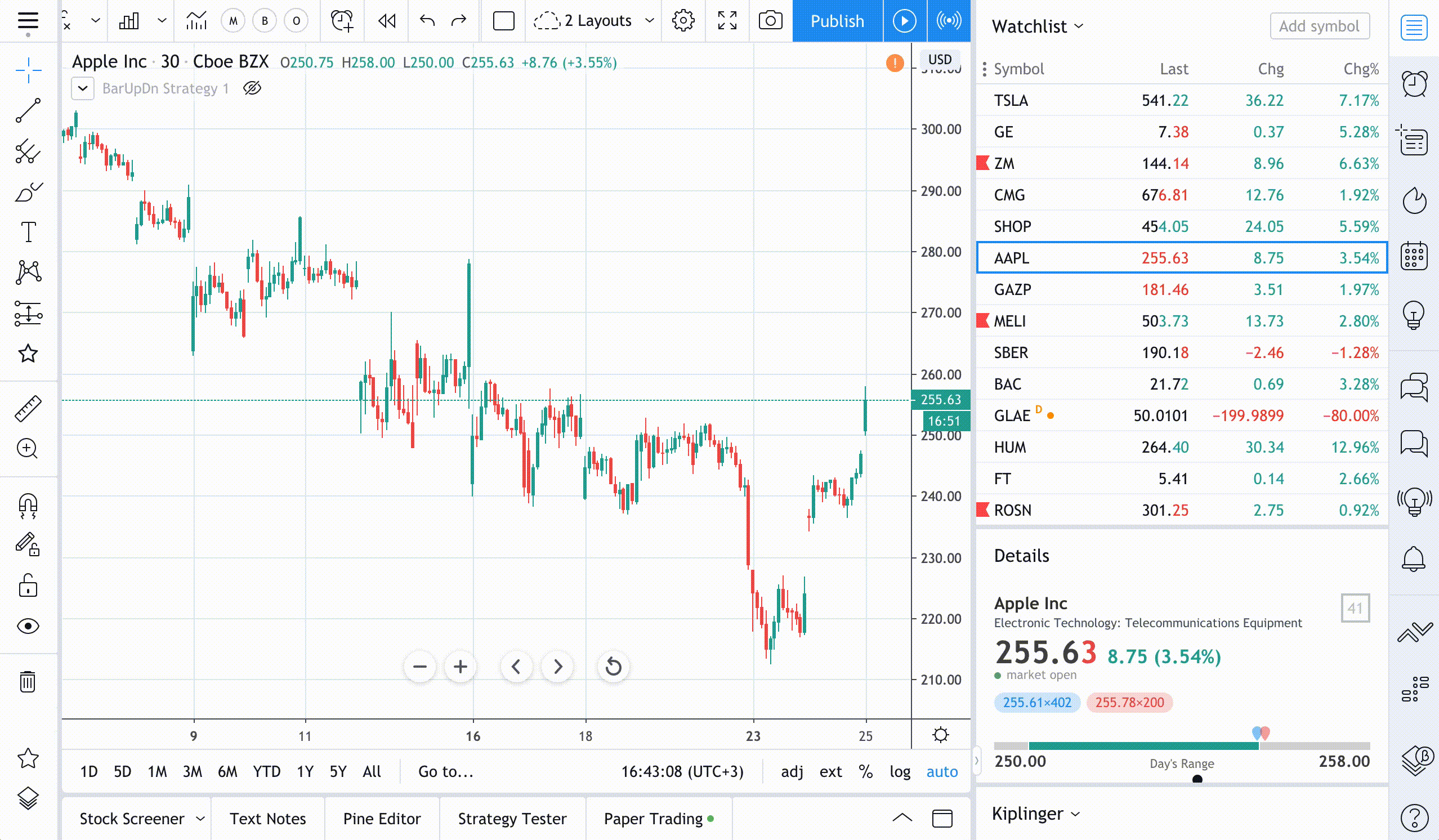Viewport: 1439px width, 840px height.
Task: Select the ruler Measure tool
Action: click(x=28, y=409)
